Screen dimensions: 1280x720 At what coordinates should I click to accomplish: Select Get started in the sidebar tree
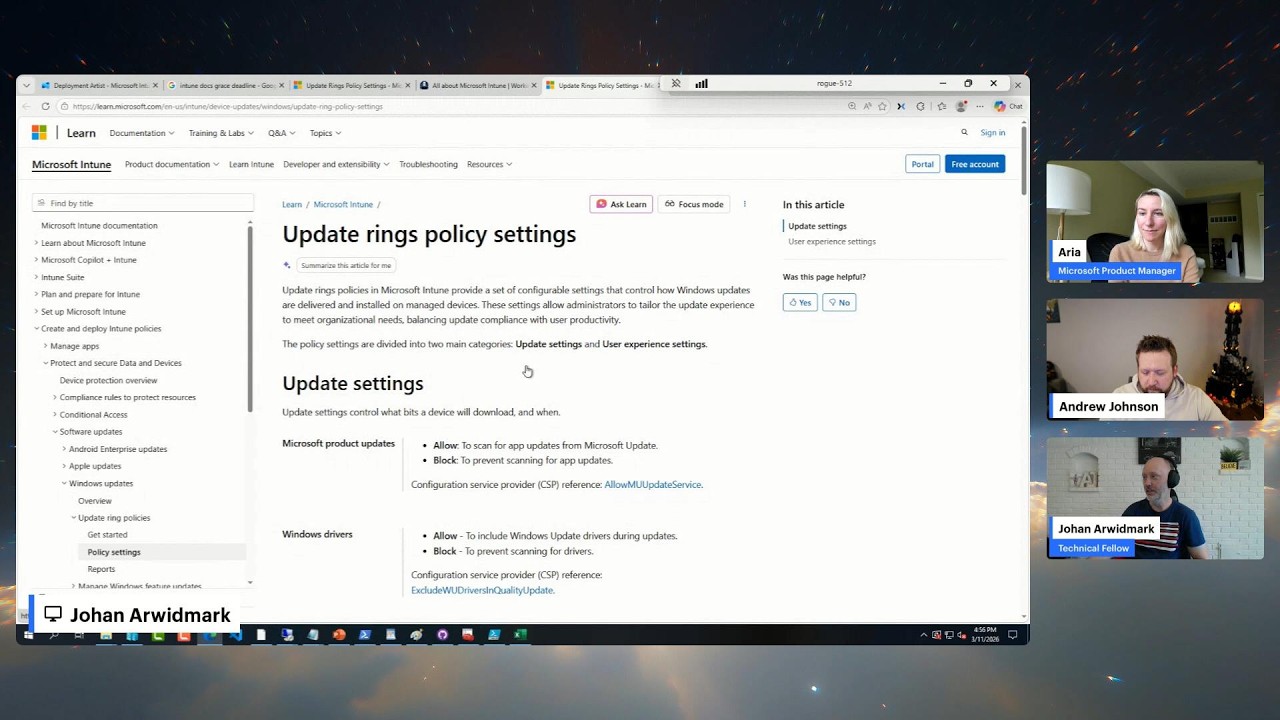(107, 535)
